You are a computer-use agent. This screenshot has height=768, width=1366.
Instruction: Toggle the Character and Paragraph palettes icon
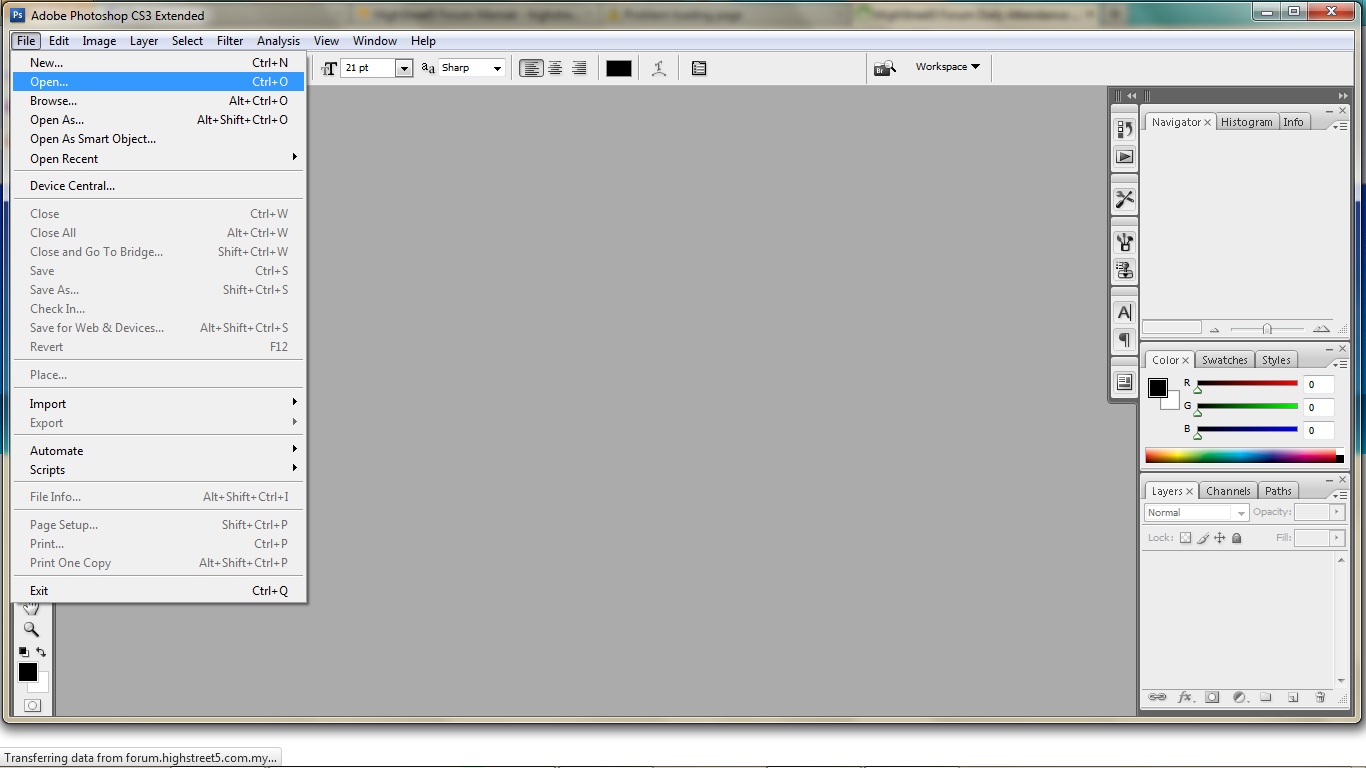click(x=699, y=68)
